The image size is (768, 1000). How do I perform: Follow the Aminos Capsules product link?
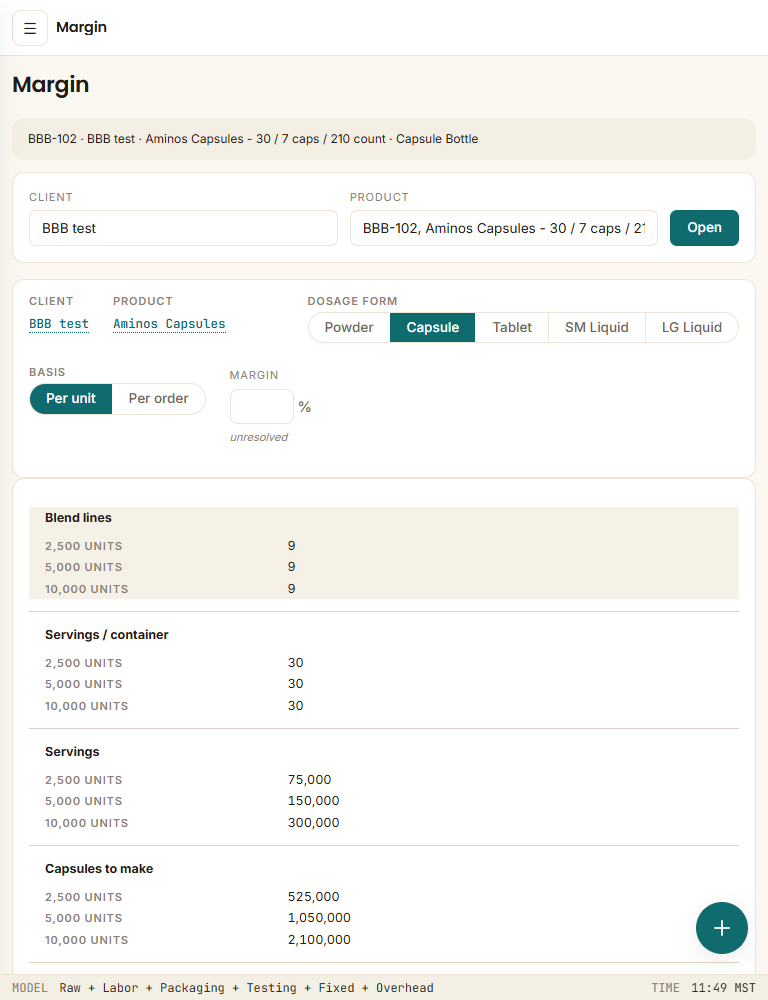click(x=169, y=324)
